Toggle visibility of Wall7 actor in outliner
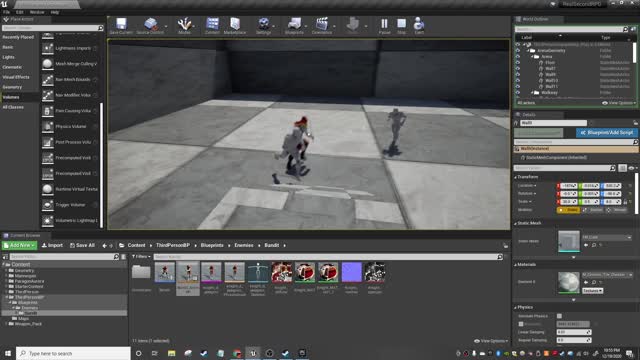The height and width of the screenshot is (360, 640). point(518,69)
